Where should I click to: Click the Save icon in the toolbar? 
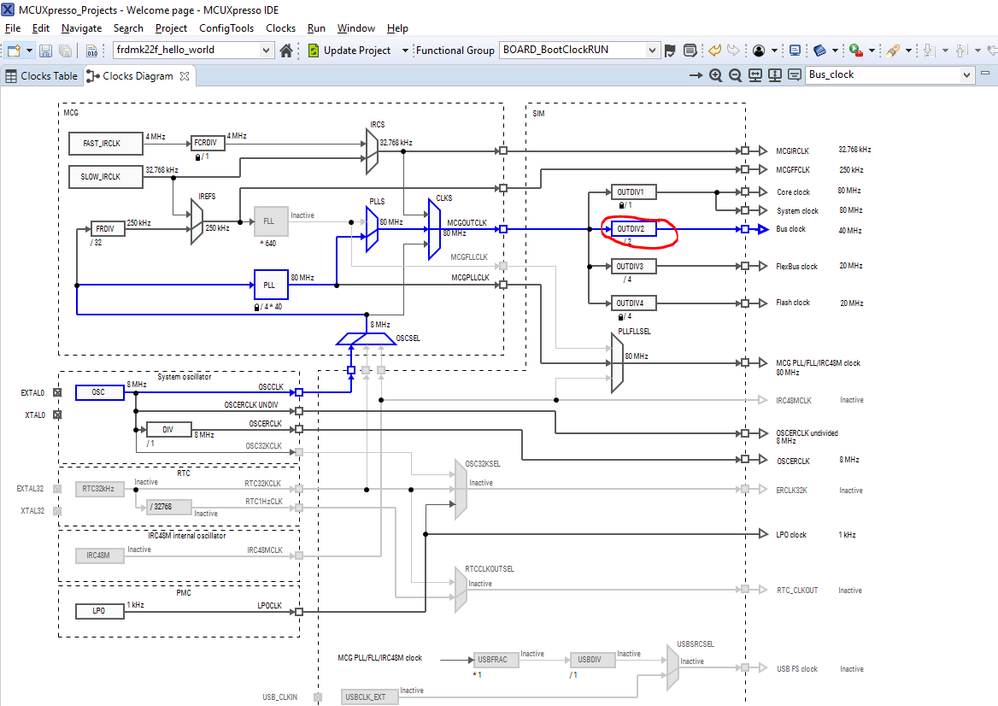click(45, 50)
